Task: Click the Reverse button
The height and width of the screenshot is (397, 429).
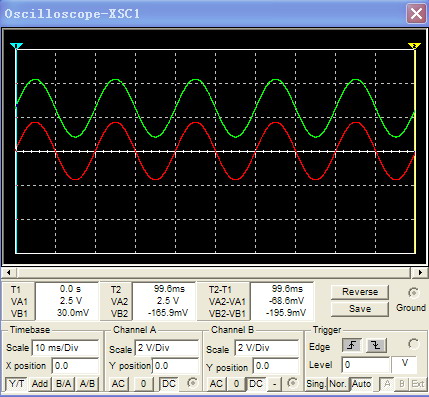Action: click(360, 292)
